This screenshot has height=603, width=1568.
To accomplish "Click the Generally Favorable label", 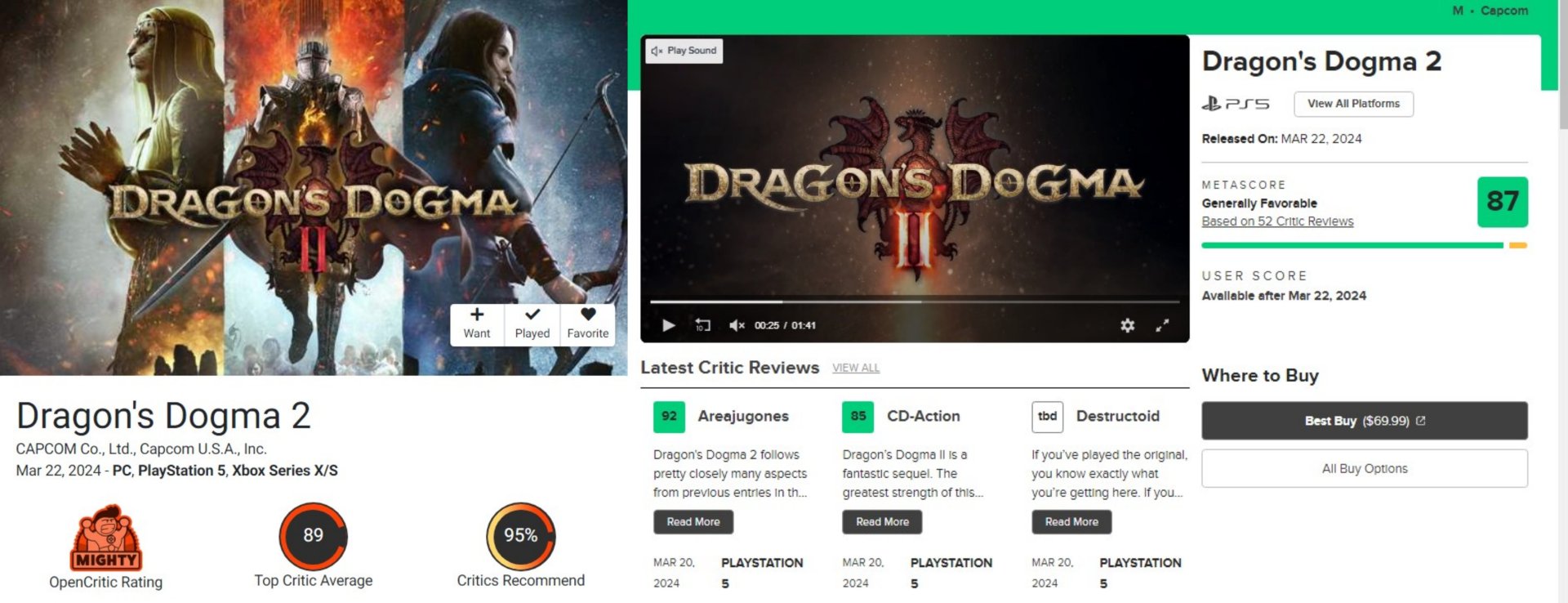I will [1258, 203].
